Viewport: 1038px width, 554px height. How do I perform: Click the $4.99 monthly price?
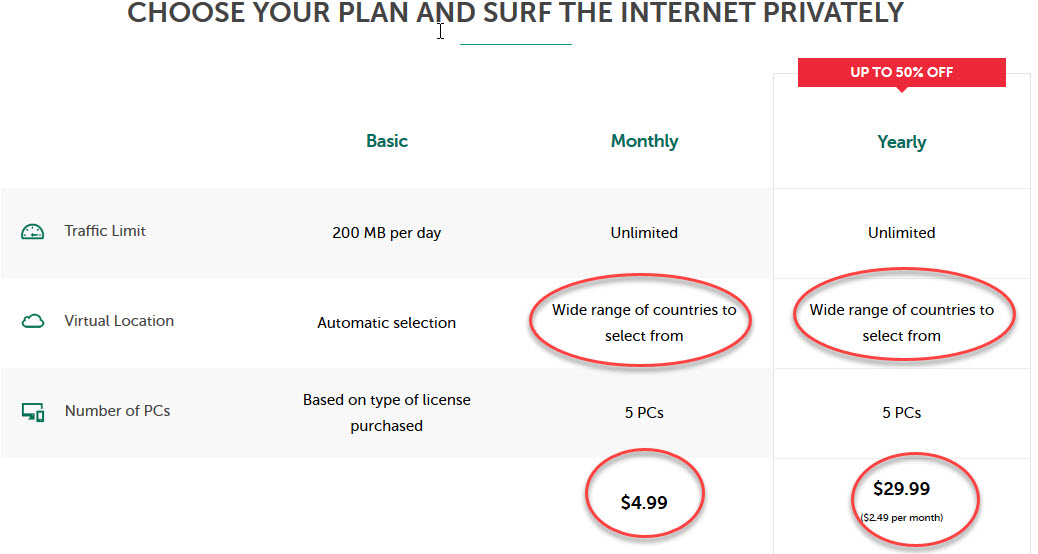click(x=644, y=502)
